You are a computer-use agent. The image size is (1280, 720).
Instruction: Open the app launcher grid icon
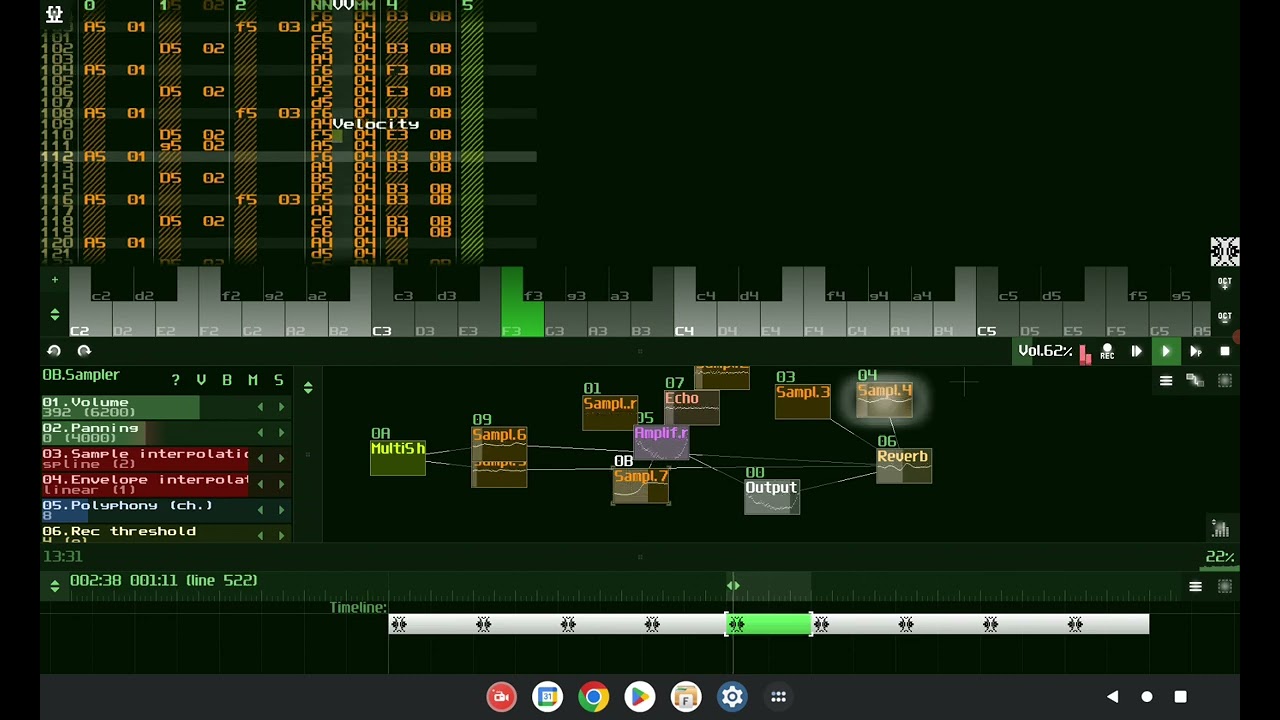778,697
